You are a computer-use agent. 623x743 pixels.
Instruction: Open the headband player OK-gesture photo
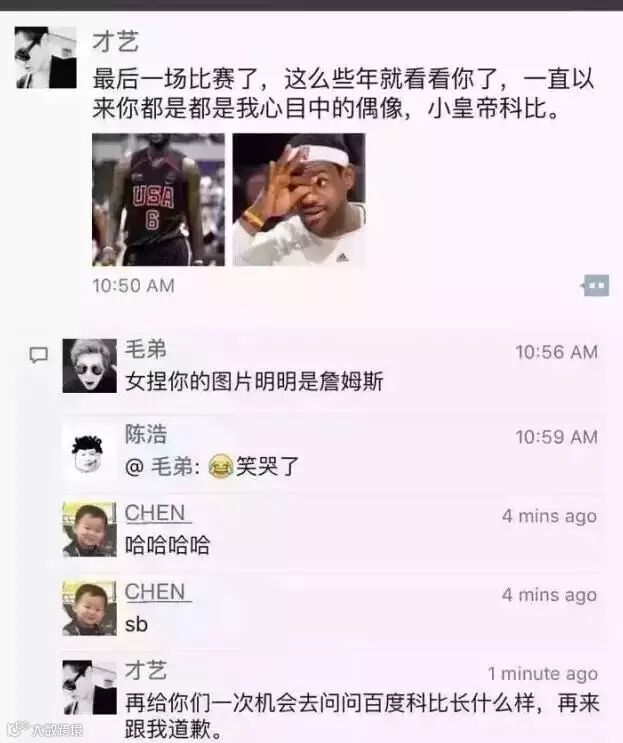click(x=299, y=199)
